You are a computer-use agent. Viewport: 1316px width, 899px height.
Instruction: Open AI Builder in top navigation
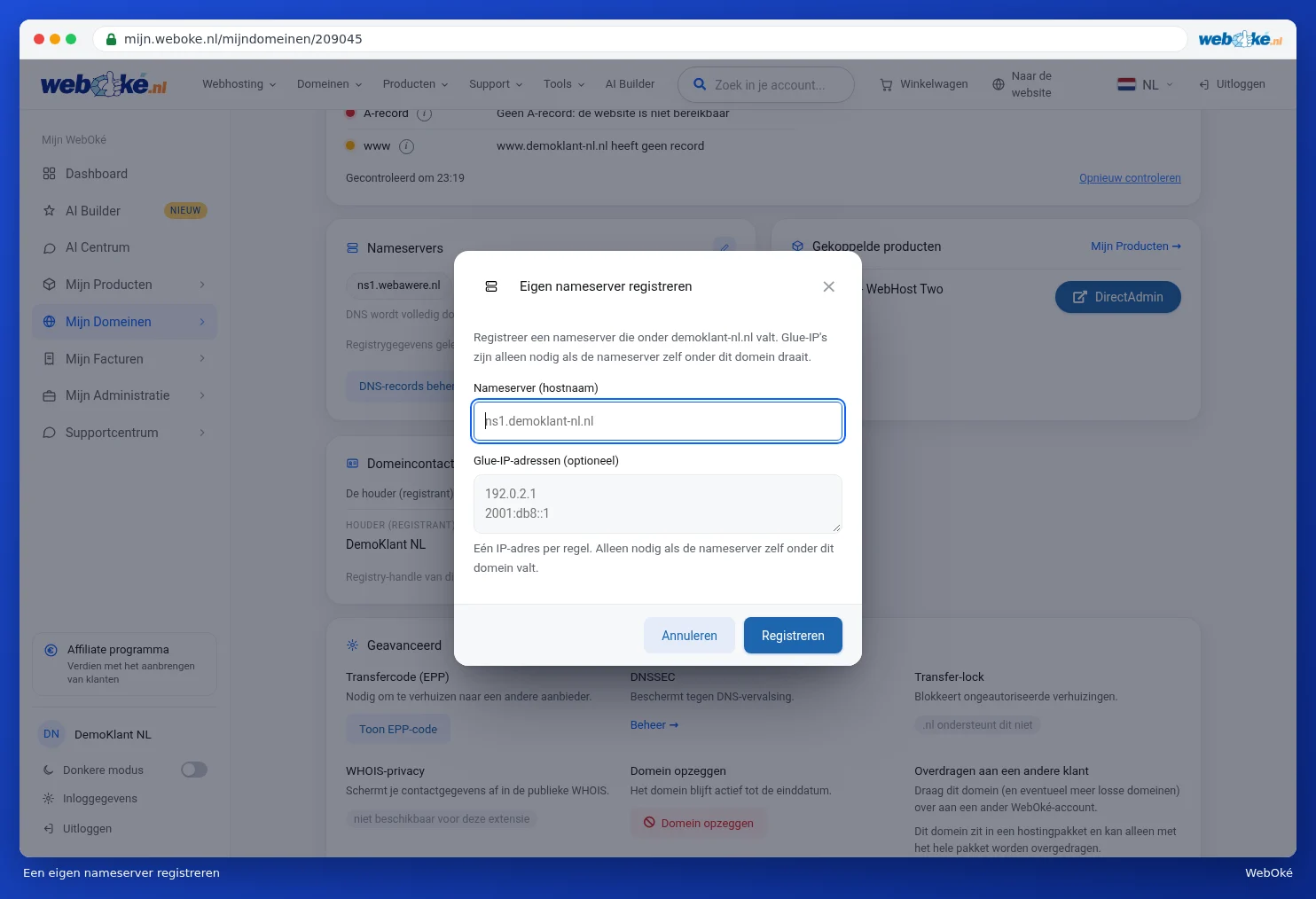coord(630,84)
